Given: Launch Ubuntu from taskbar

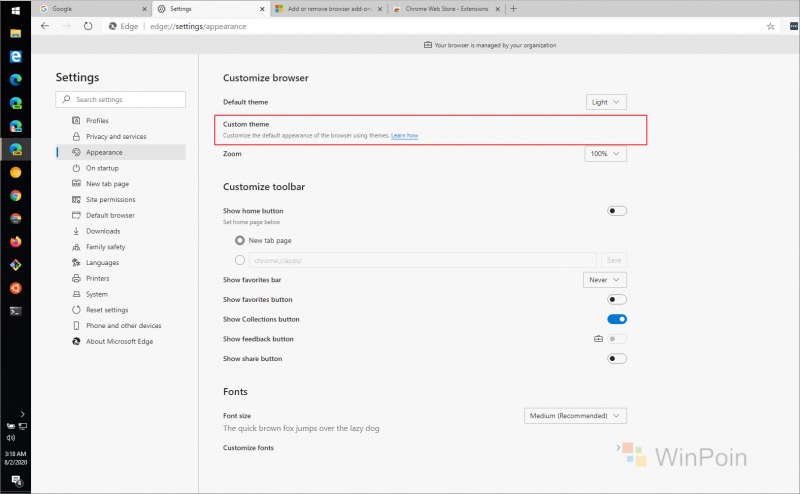Looking at the screenshot, I should click(x=15, y=288).
